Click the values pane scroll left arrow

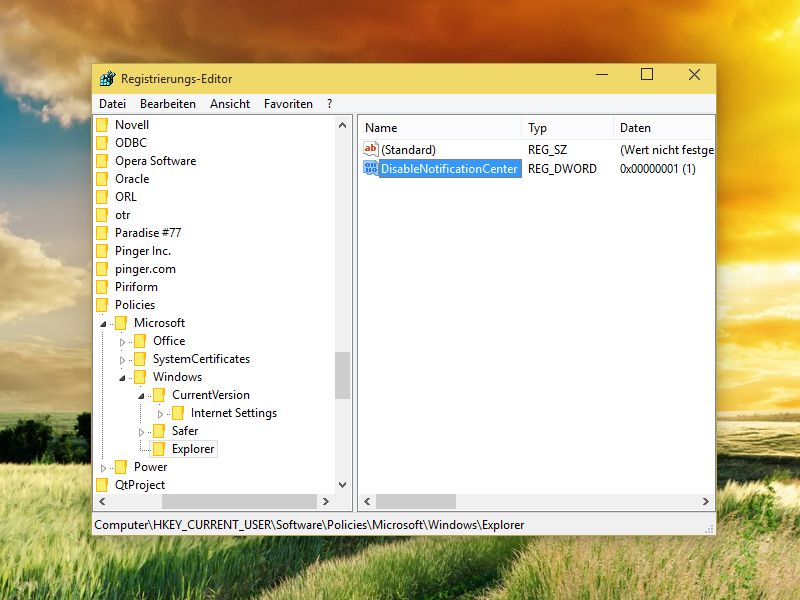pos(367,502)
